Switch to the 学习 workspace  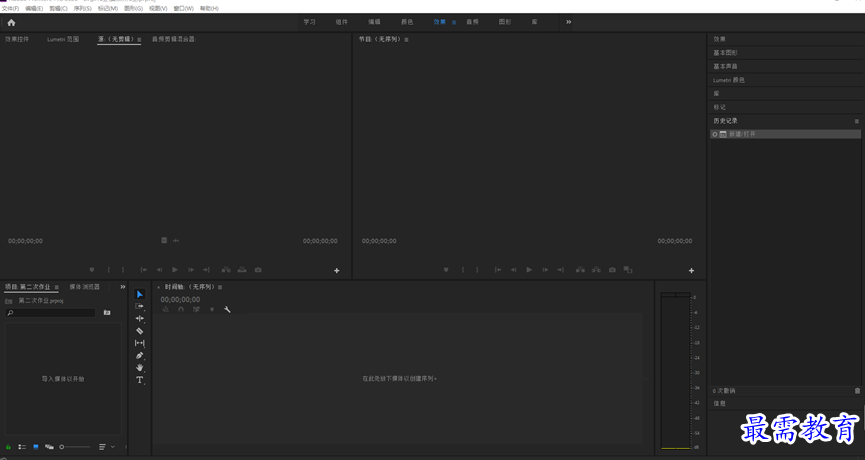point(309,22)
